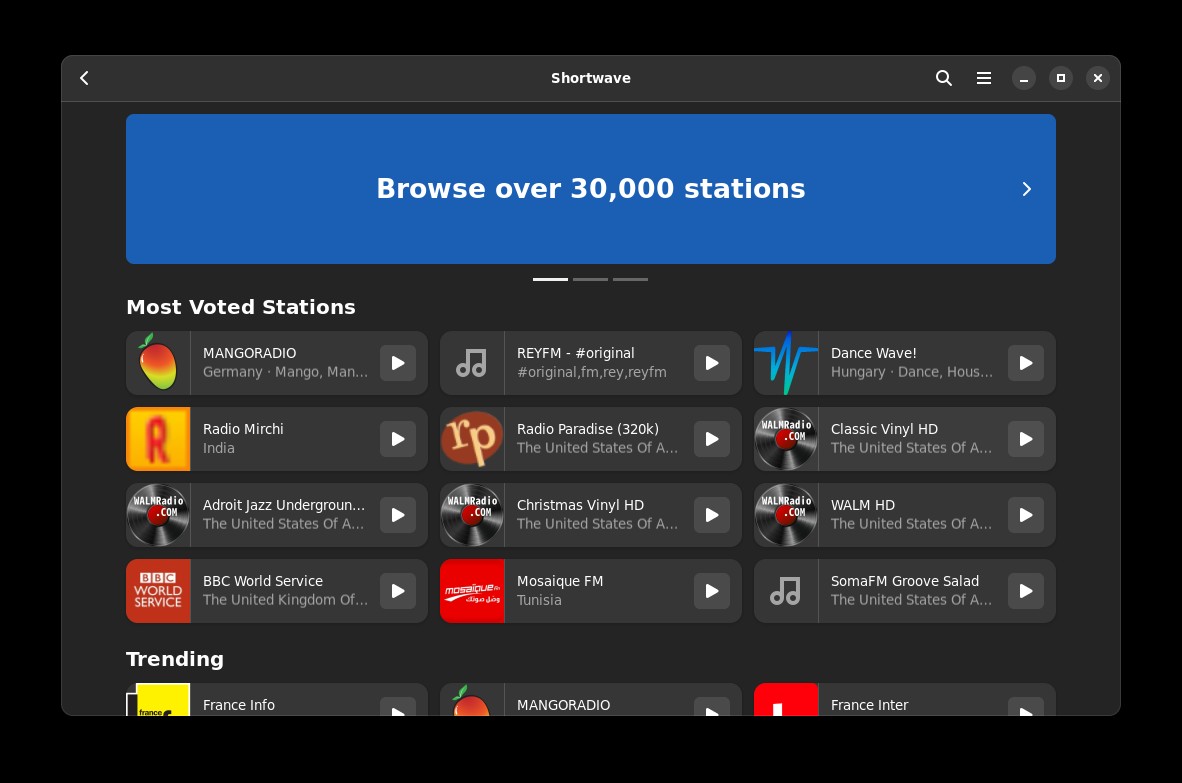This screenshot has height=783, width=1182.
Task: Select the Christmas Vinyl HD title
Action: click(x=580, y=506)
